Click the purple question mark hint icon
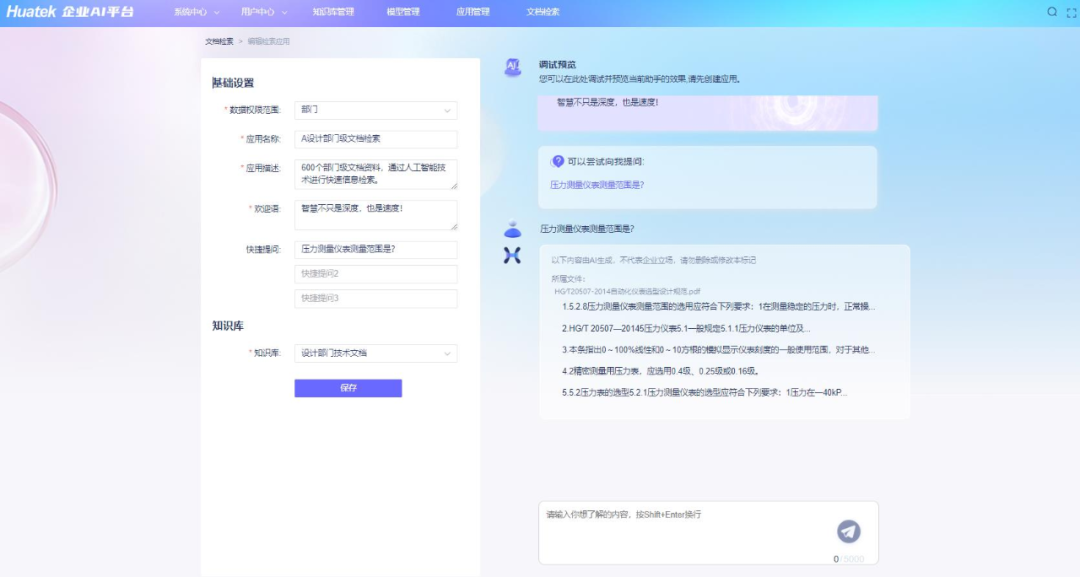 557,161
